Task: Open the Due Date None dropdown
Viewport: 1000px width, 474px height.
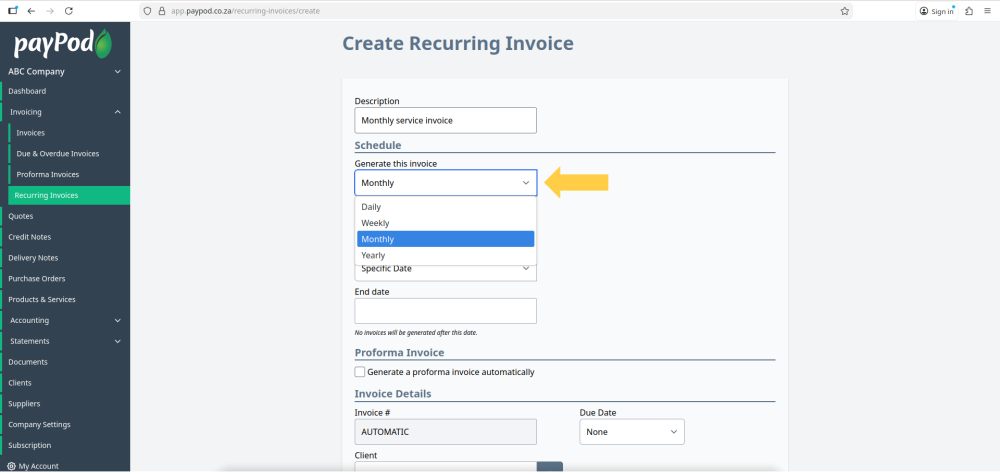Action: point(632,432)
